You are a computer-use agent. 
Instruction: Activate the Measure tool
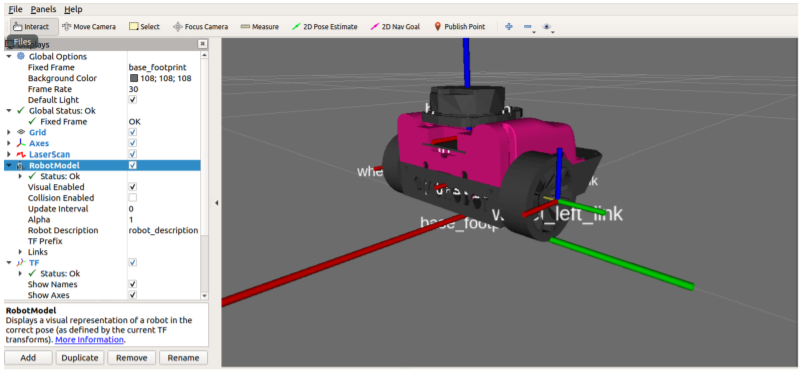point(260,27)
